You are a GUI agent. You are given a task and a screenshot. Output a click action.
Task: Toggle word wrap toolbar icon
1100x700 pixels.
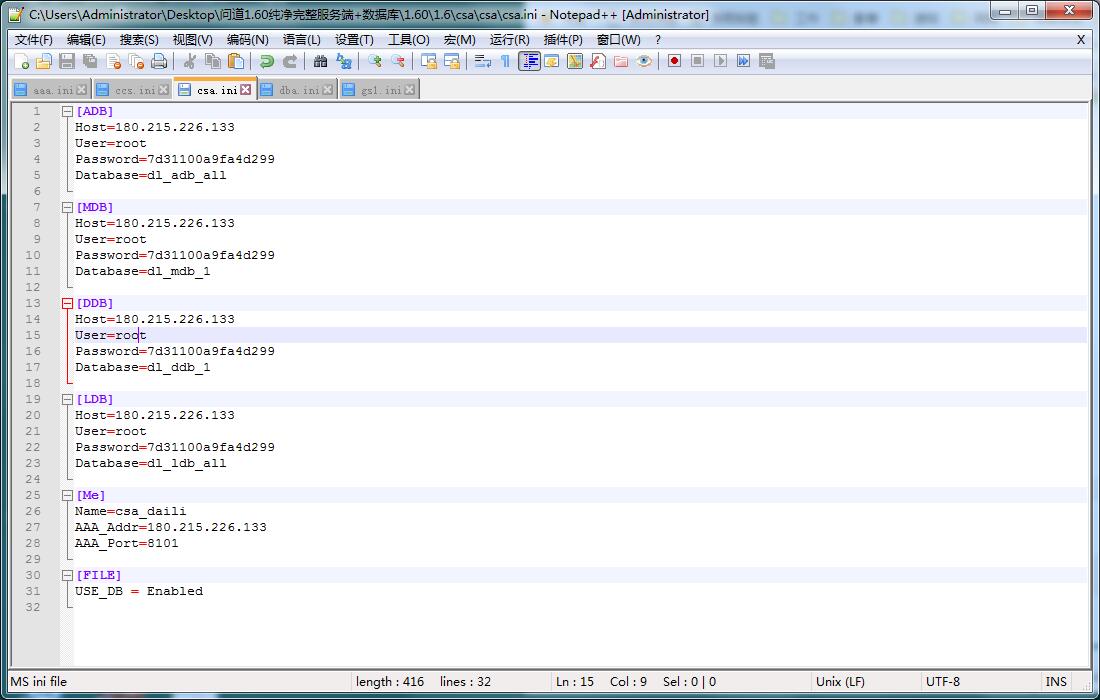[483, 62]
